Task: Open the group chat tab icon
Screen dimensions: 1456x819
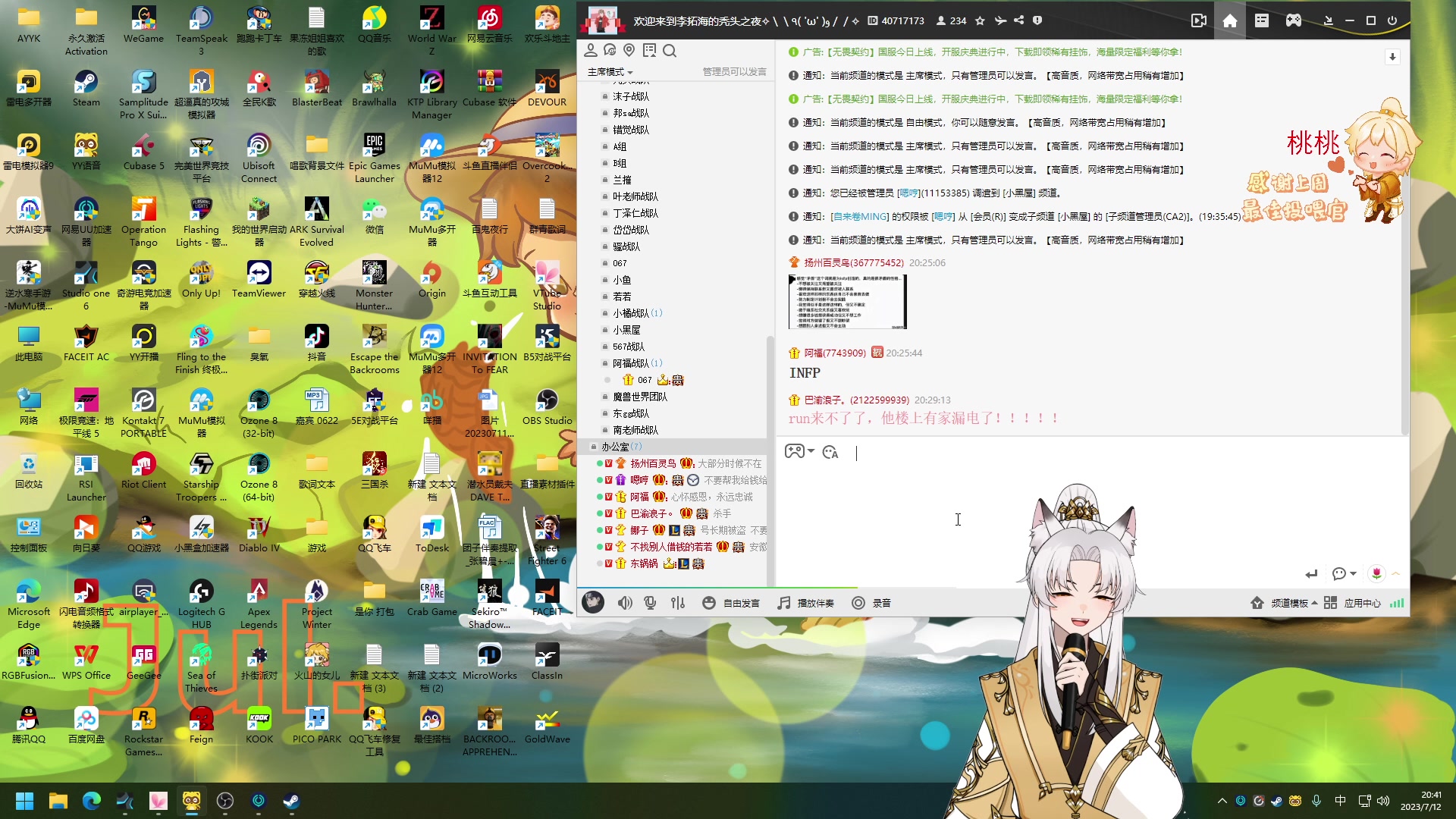Action: point(610,51)
